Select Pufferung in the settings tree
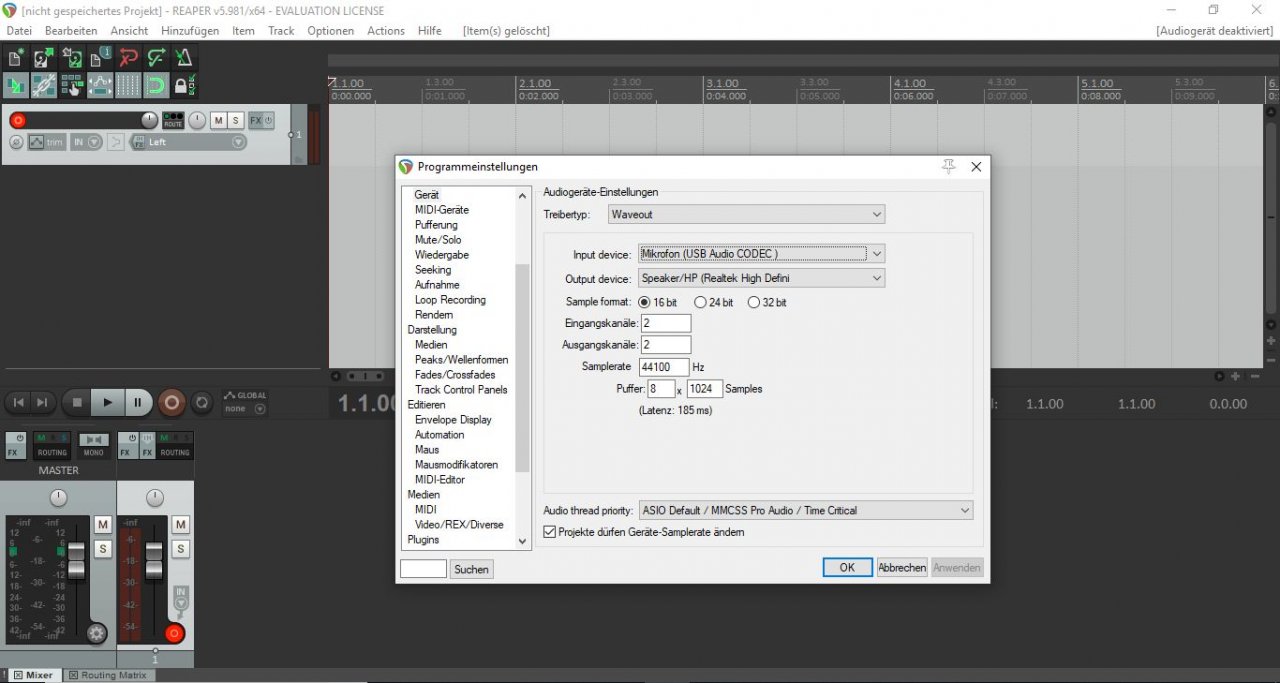 pos(436,225)
